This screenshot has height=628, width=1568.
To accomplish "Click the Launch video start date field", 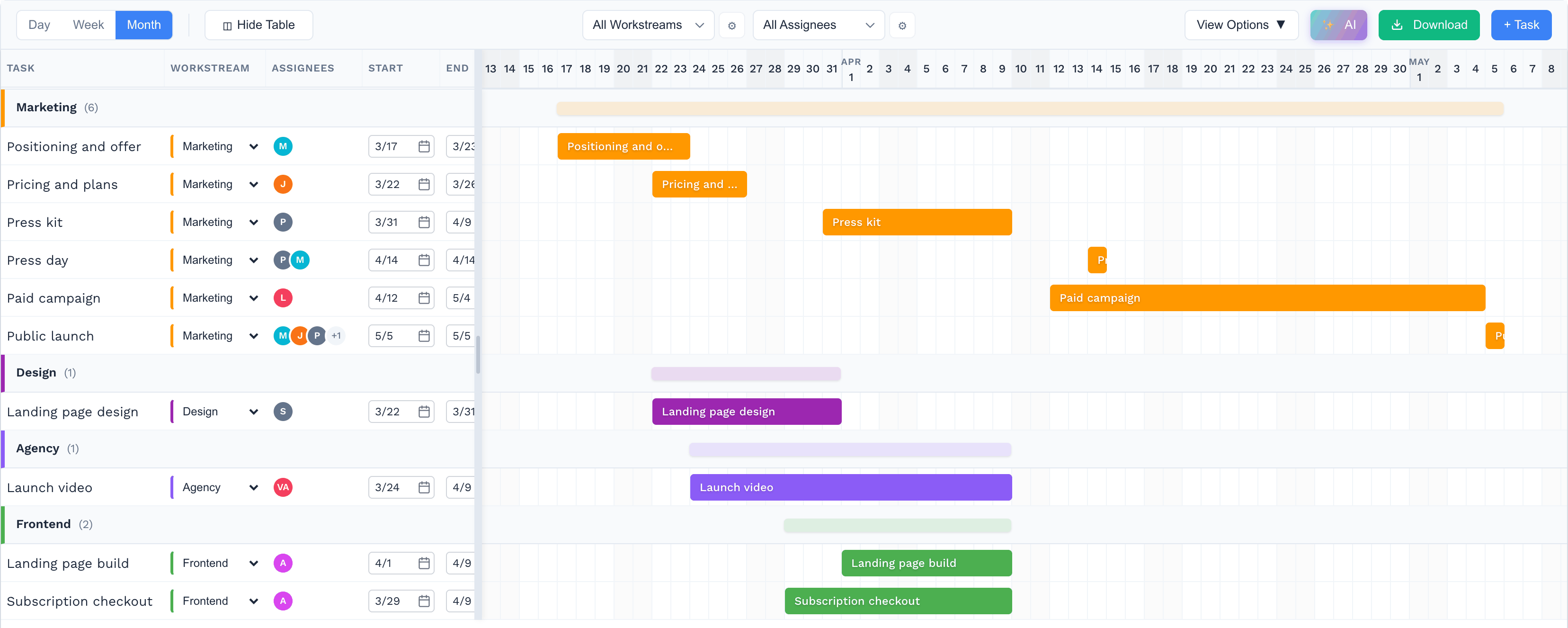I will 401,487.
